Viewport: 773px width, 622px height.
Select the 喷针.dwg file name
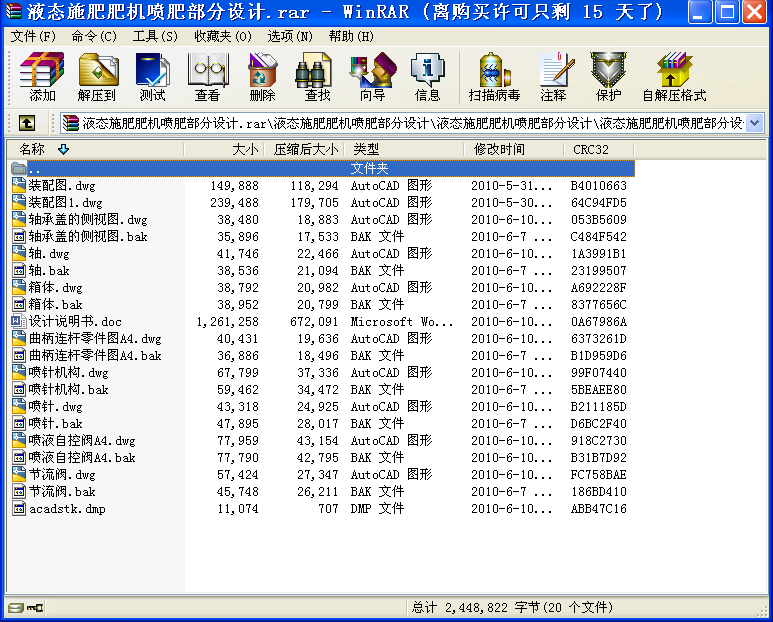click(x=55, y=407)
